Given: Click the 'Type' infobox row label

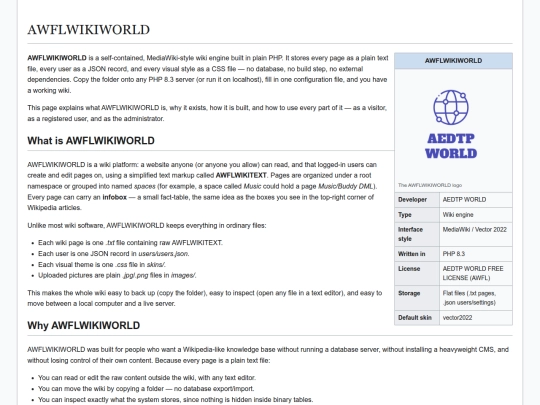Looking at the screenshot, I should coord(405,215).
